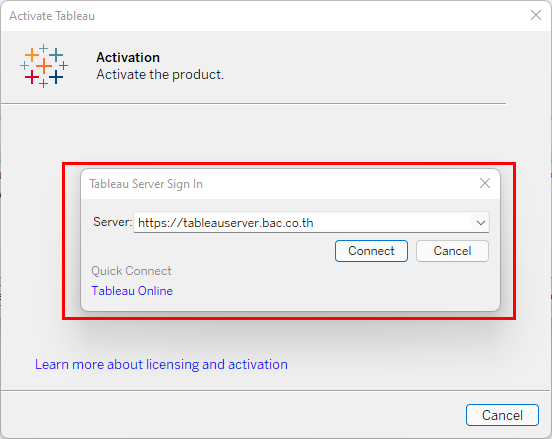
Task: Select the bold Activation heading
Action: click(128, 57)
